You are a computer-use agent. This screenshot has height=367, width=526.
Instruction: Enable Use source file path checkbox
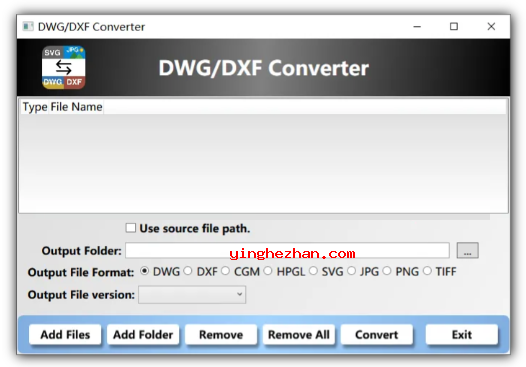tap(130, 228)
